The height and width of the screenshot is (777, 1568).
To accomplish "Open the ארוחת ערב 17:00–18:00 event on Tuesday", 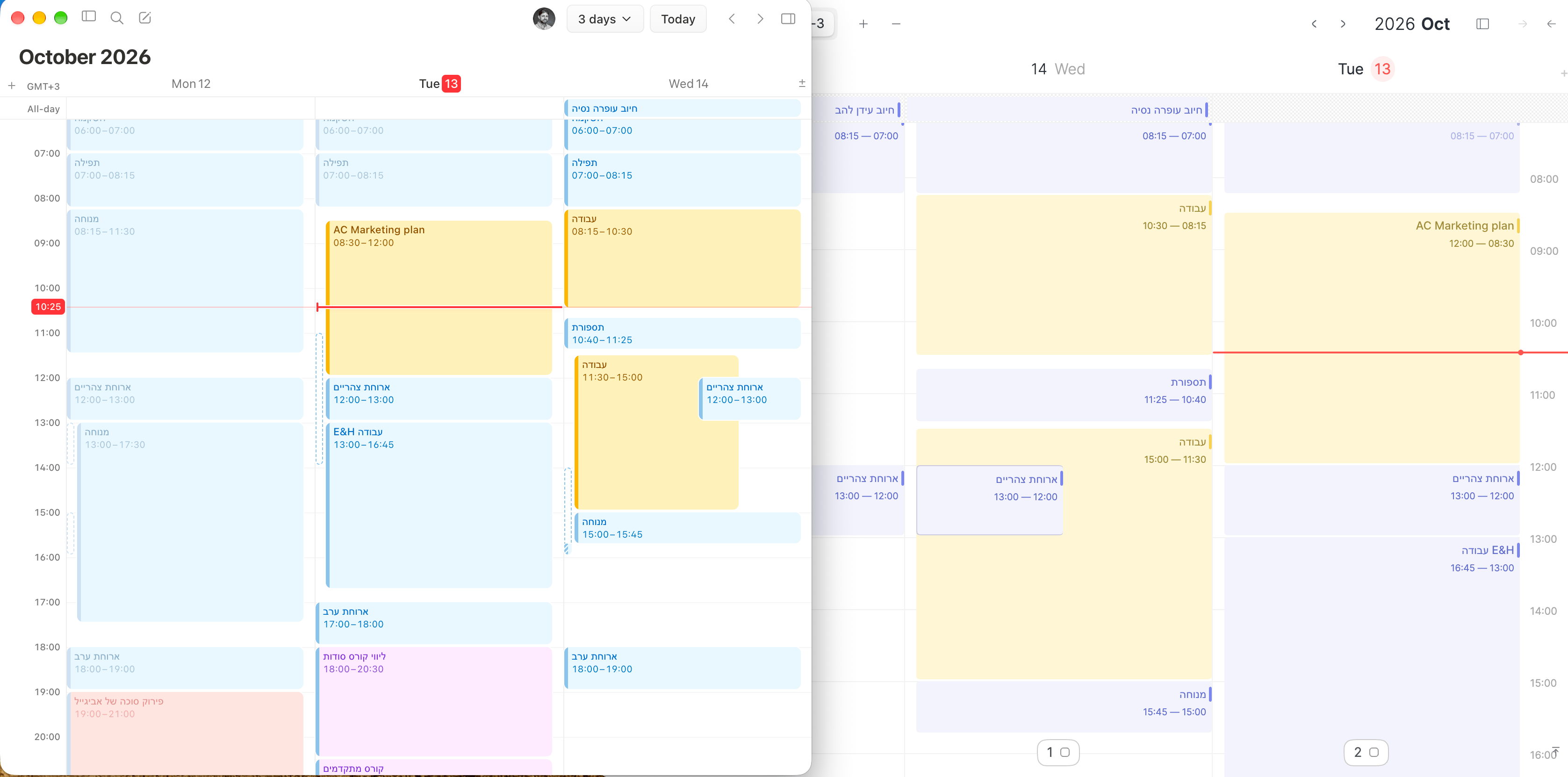I will tap(434, 623).
